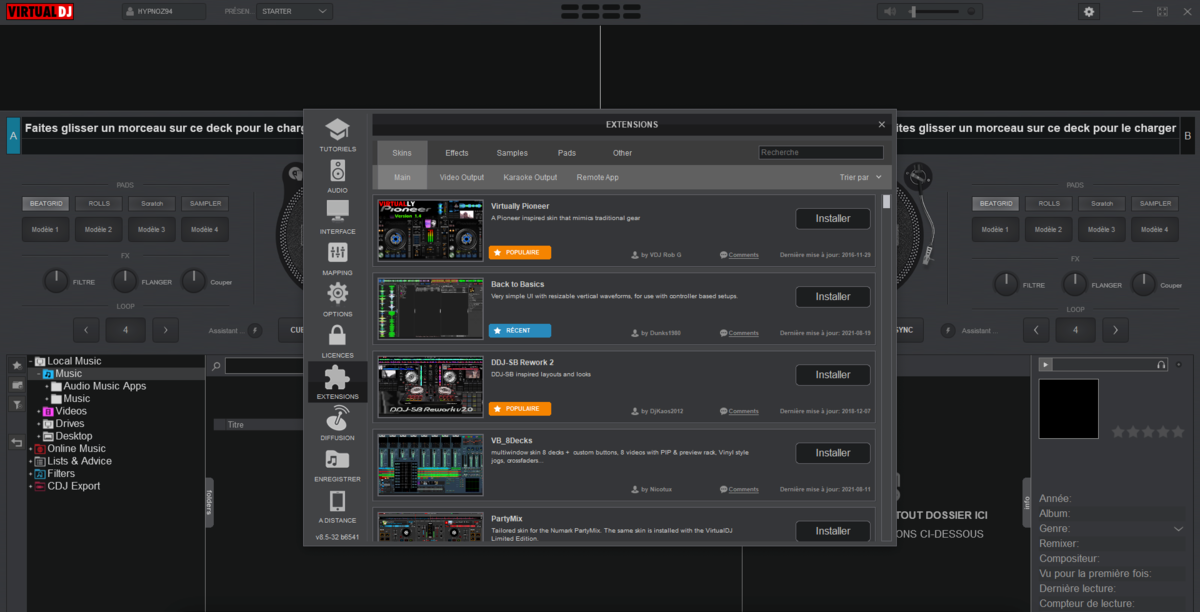
Task: Open the Genre dropdown arrow in info panel
Action: coord(1178,529)
